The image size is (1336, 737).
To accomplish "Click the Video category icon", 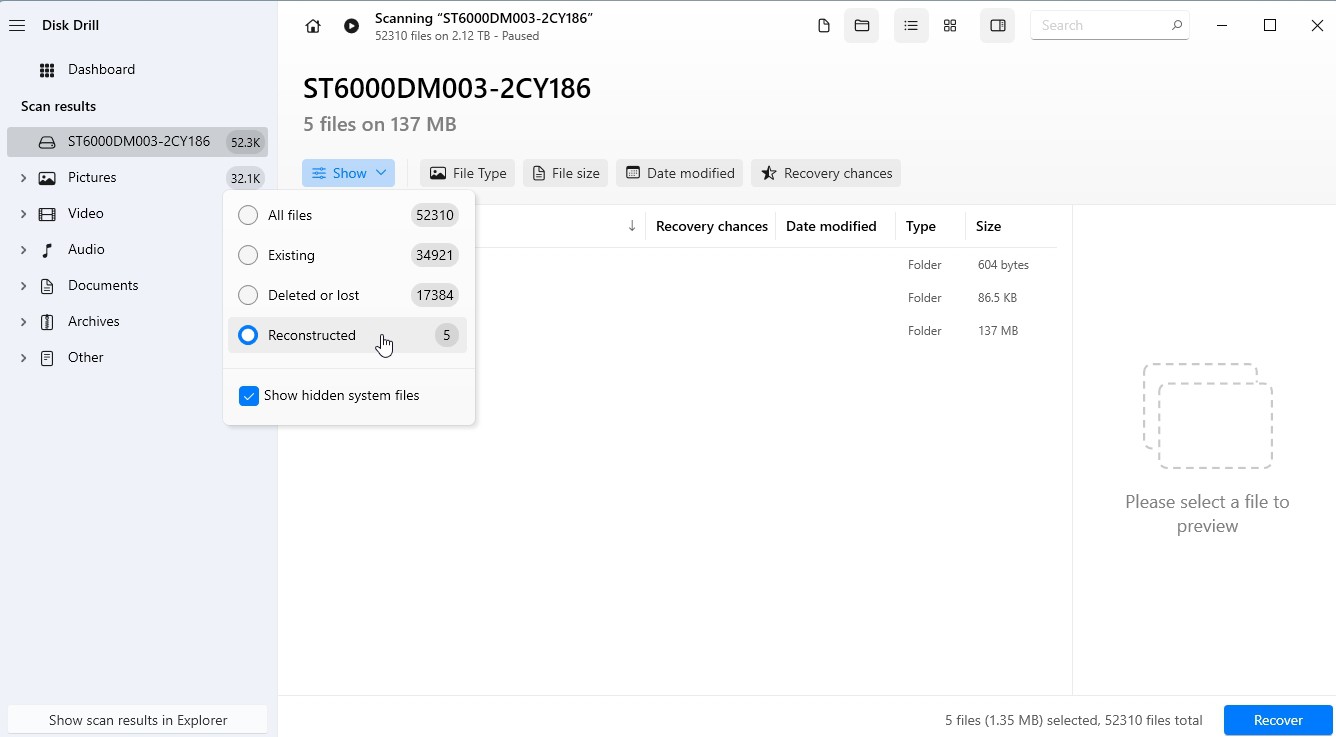I will tap(47, 214).
